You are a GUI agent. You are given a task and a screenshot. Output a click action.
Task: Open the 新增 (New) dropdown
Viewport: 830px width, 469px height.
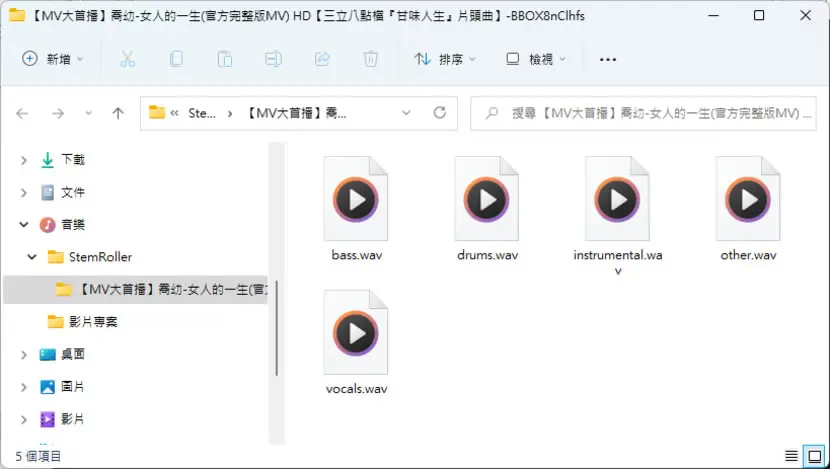(x=52, y=59)
